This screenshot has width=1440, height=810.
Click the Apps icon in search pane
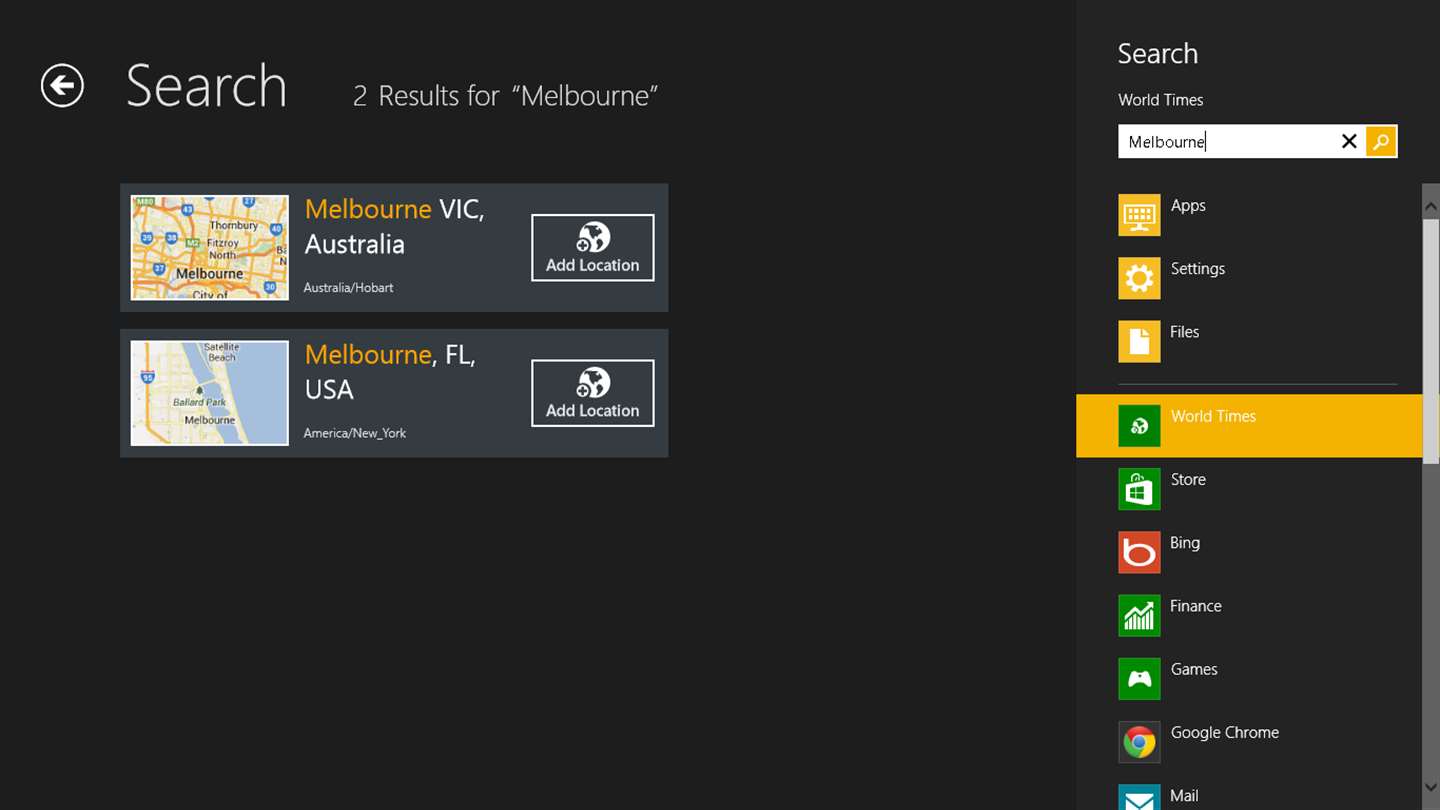(1139, 215)
